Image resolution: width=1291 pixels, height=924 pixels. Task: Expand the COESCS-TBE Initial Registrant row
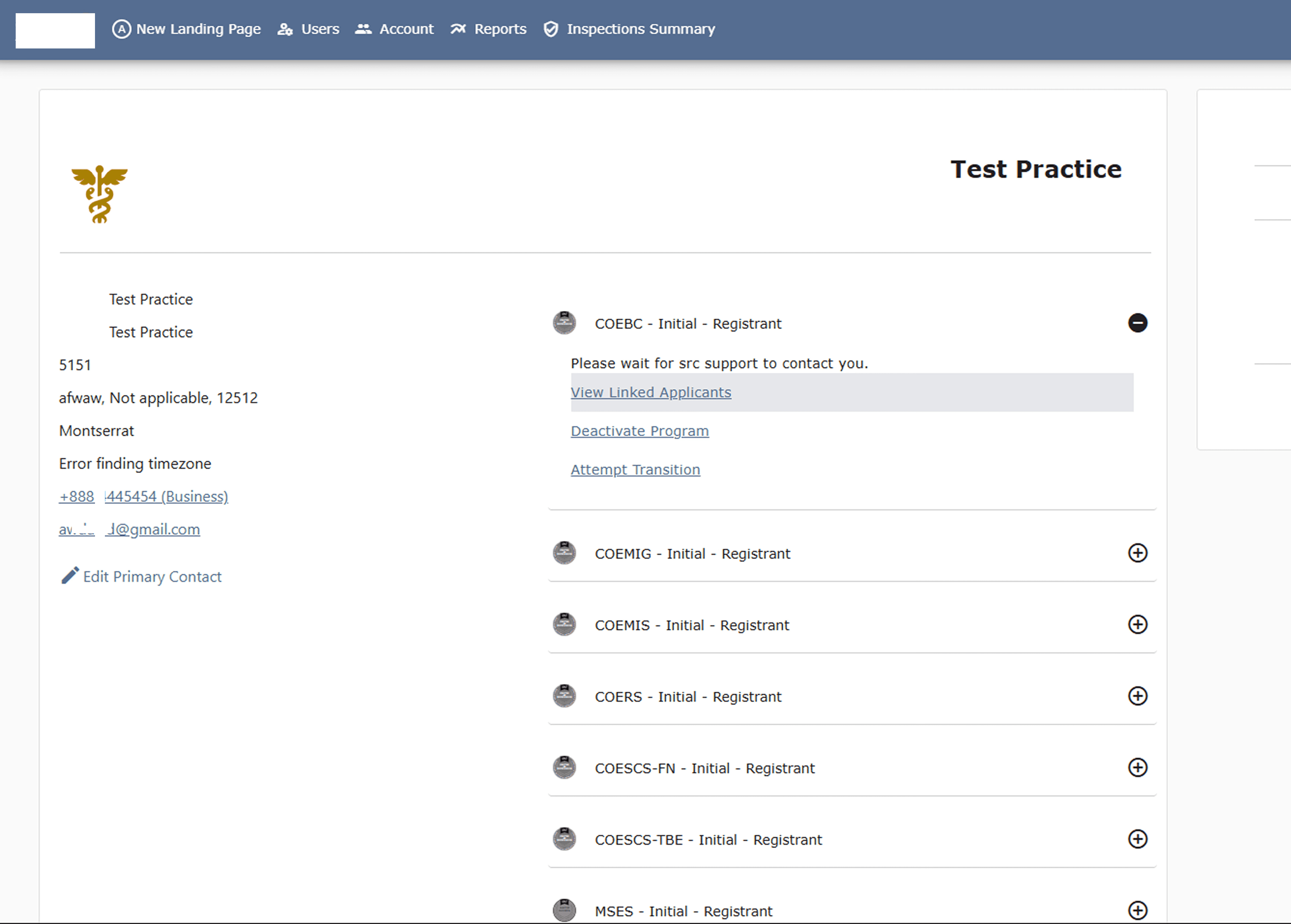tap(1137, 839)
